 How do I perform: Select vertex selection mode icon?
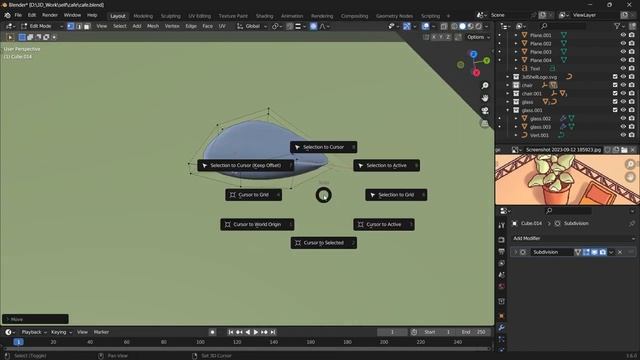pos(71,26)
